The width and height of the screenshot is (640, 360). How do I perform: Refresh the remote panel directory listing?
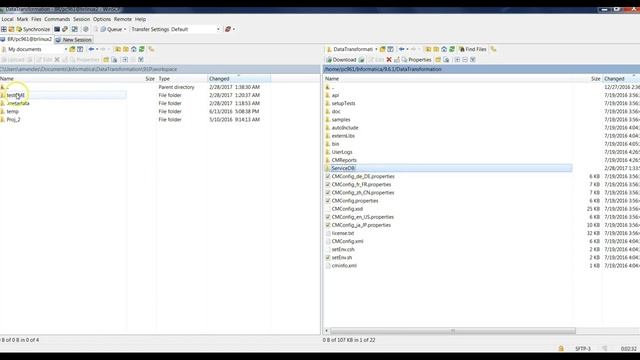452,49
